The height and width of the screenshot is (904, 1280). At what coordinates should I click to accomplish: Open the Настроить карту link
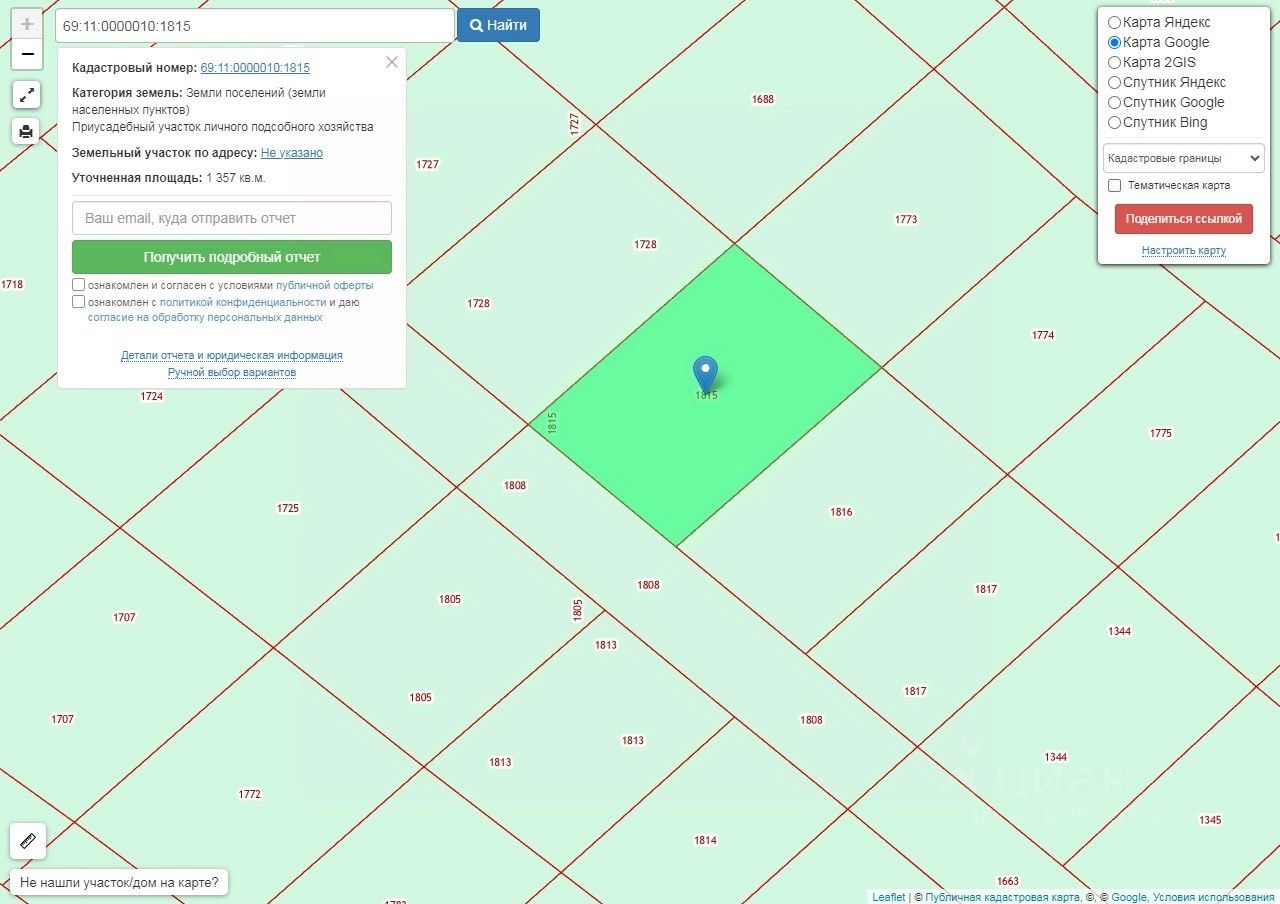1184,250
